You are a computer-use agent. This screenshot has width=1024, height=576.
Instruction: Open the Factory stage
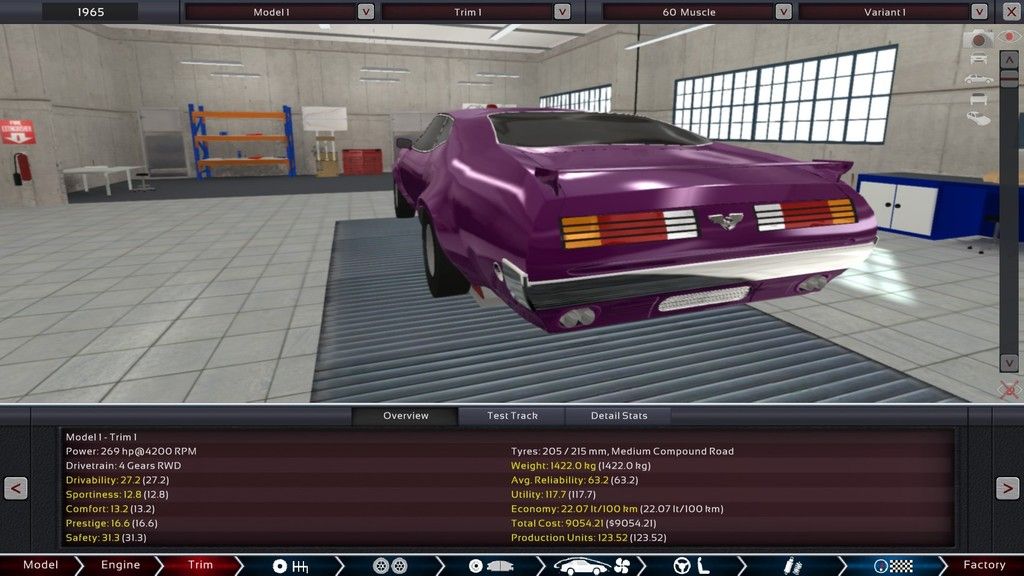(x=984, y=566)
